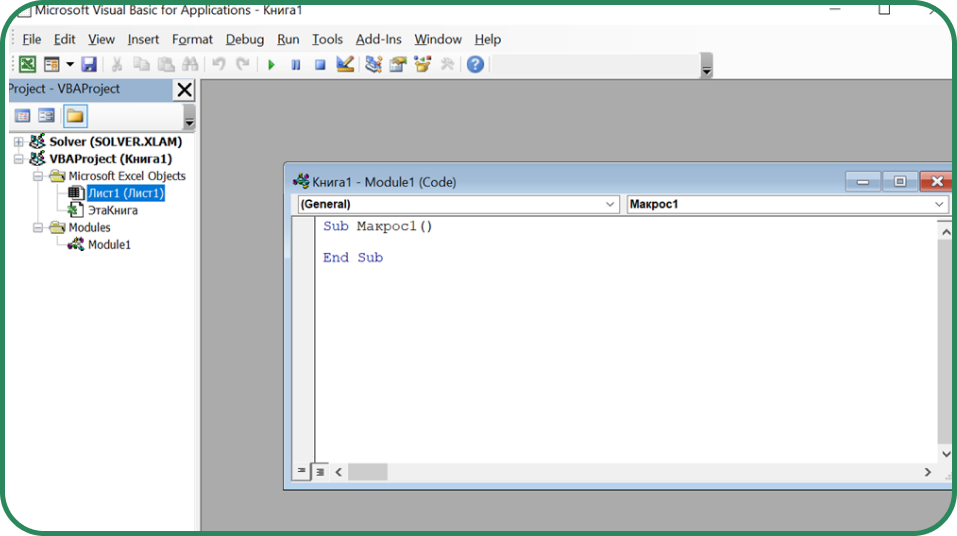Click the code window right scroll arrow

(x=928, y=472)
